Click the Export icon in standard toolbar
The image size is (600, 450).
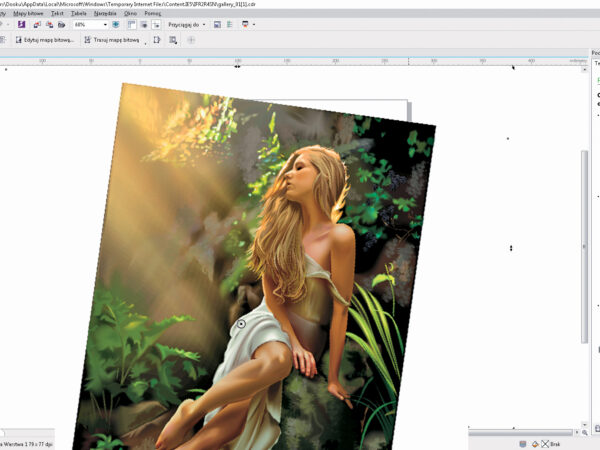[x=50, y=24]
